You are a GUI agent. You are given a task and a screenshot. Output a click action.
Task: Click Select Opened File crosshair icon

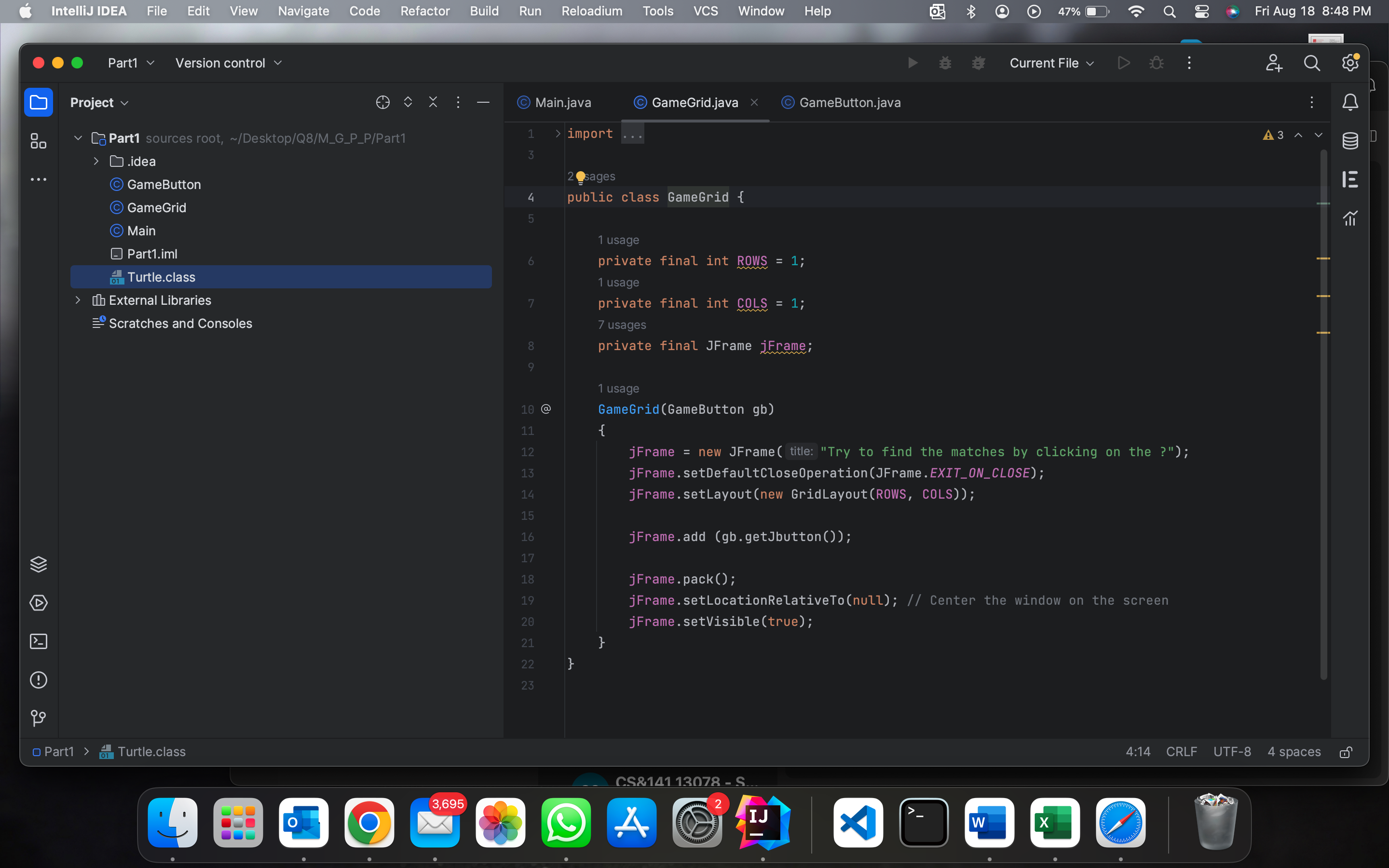pyautogui.click(x=382, y=102)
